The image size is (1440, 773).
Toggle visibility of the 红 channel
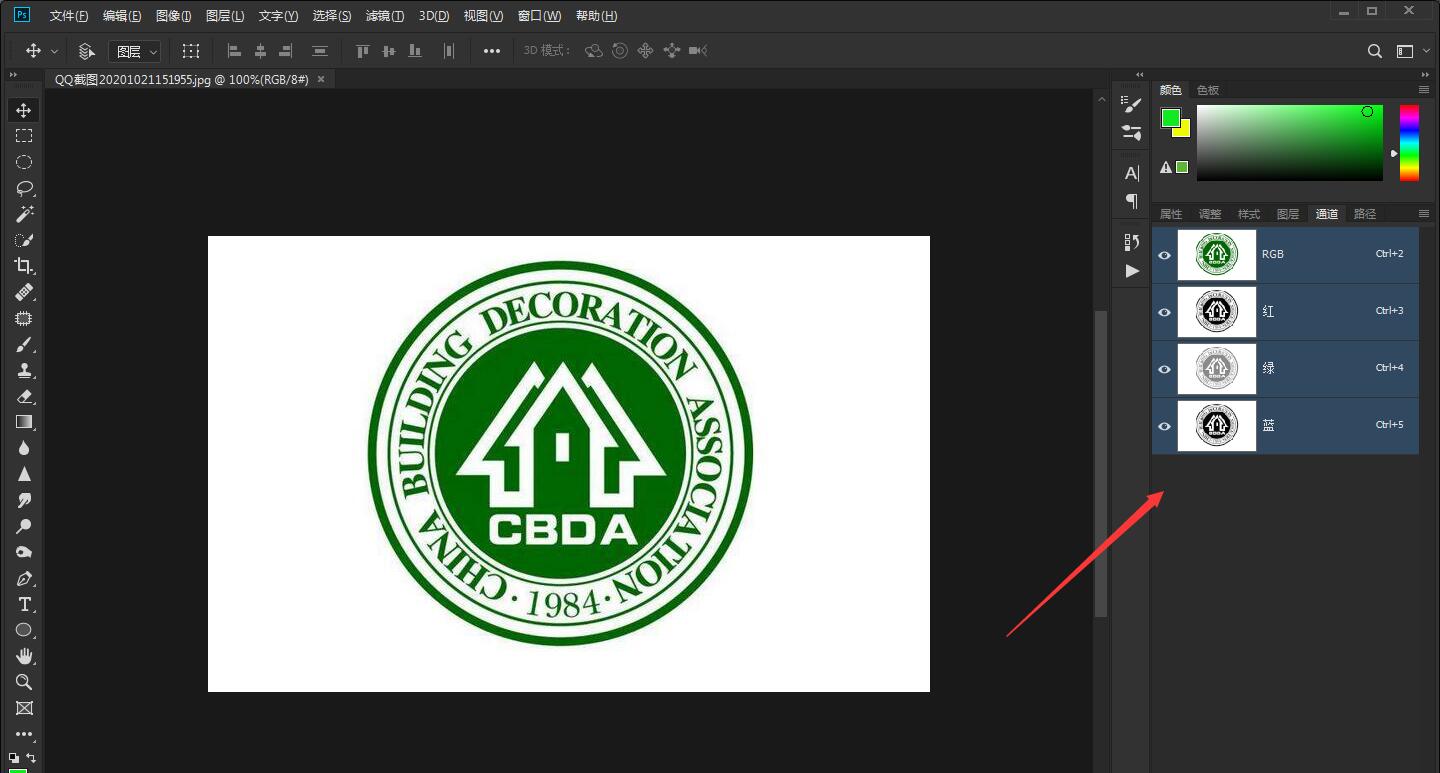pos(1164,312)
